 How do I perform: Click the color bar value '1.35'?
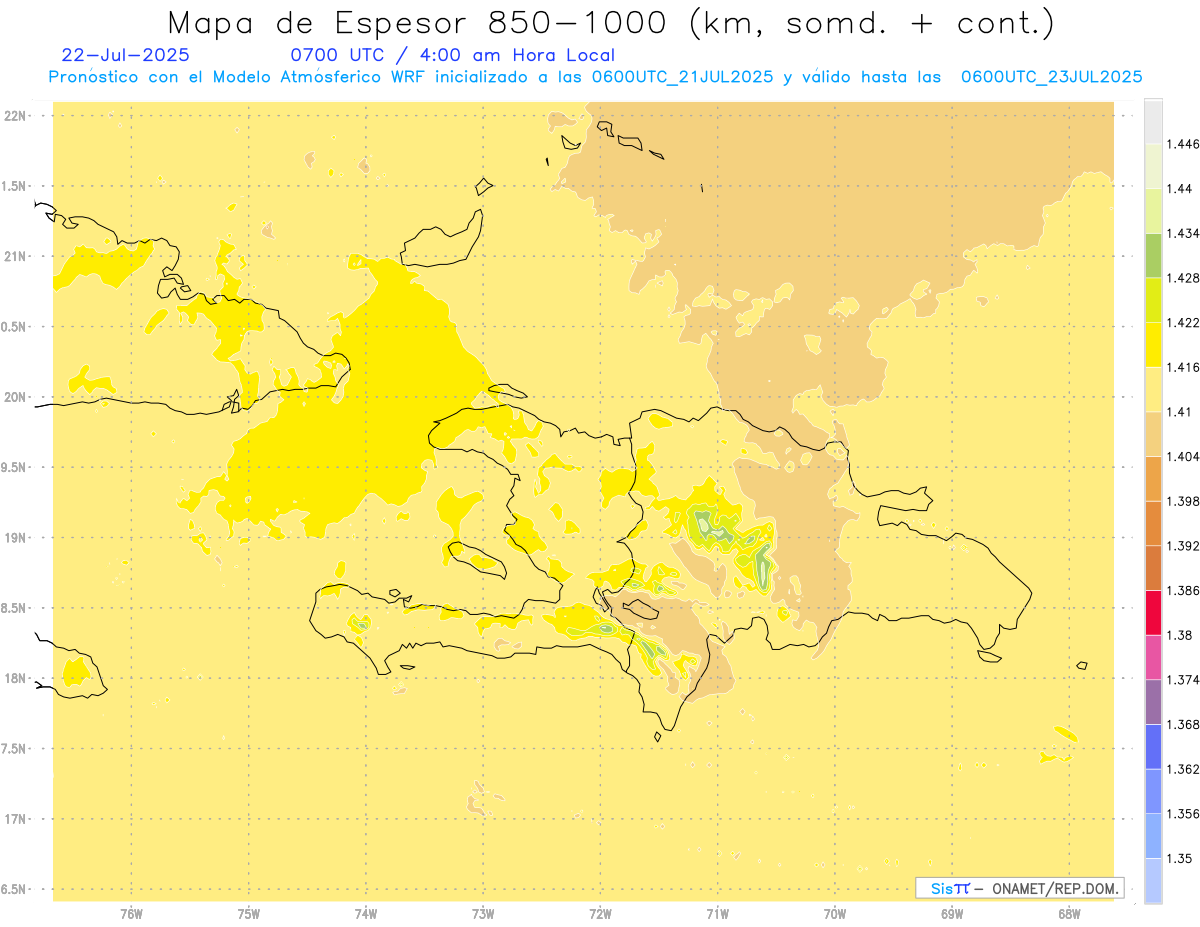tap(1178, 858)
